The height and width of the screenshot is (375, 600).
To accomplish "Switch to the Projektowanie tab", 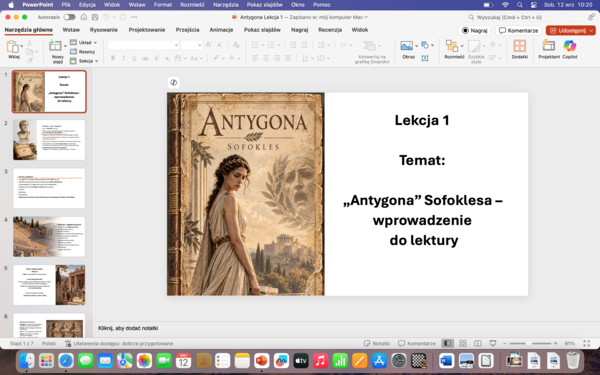I will [147, 30].
